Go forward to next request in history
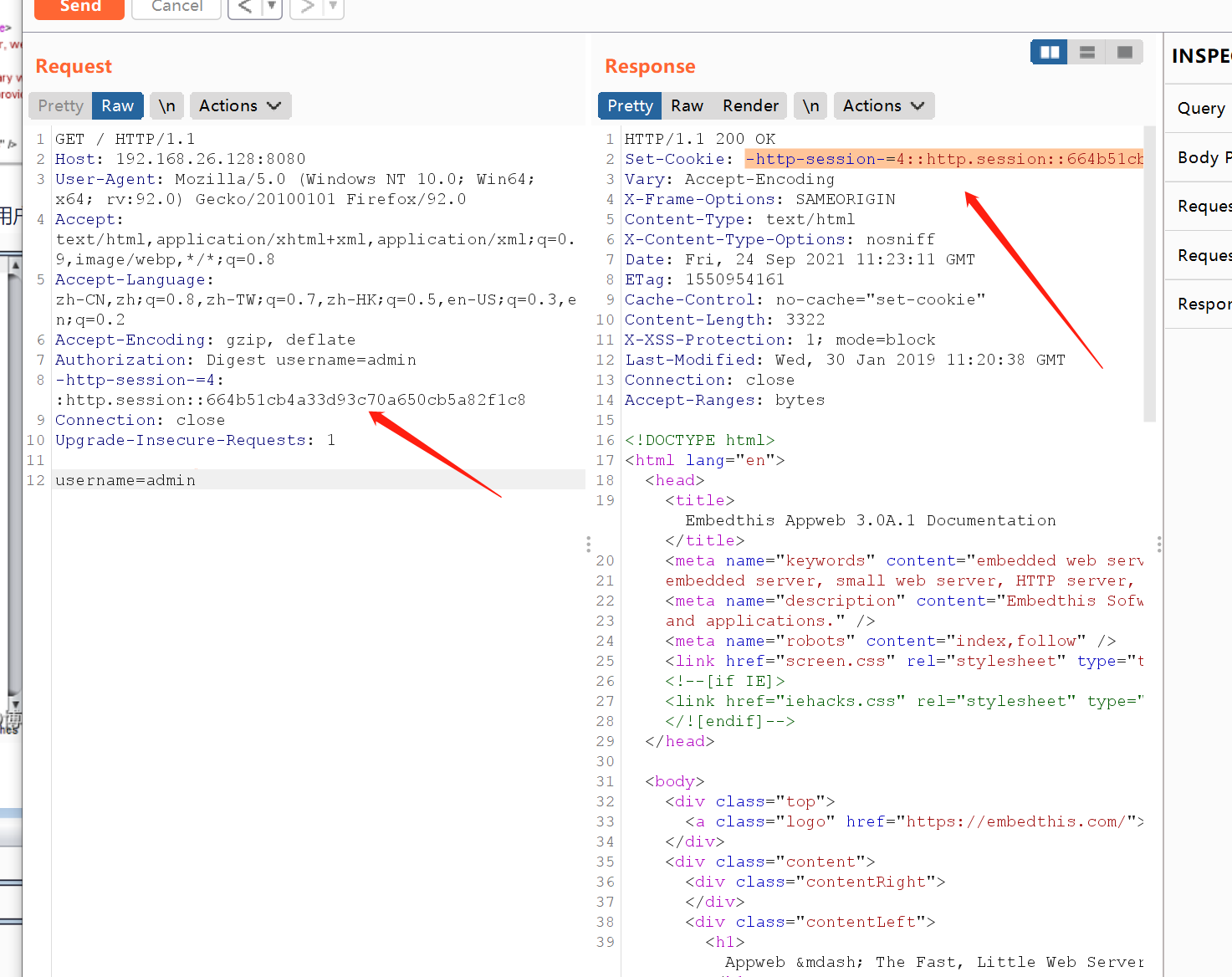Viewport: 1232px width, 977px height. 307,7
